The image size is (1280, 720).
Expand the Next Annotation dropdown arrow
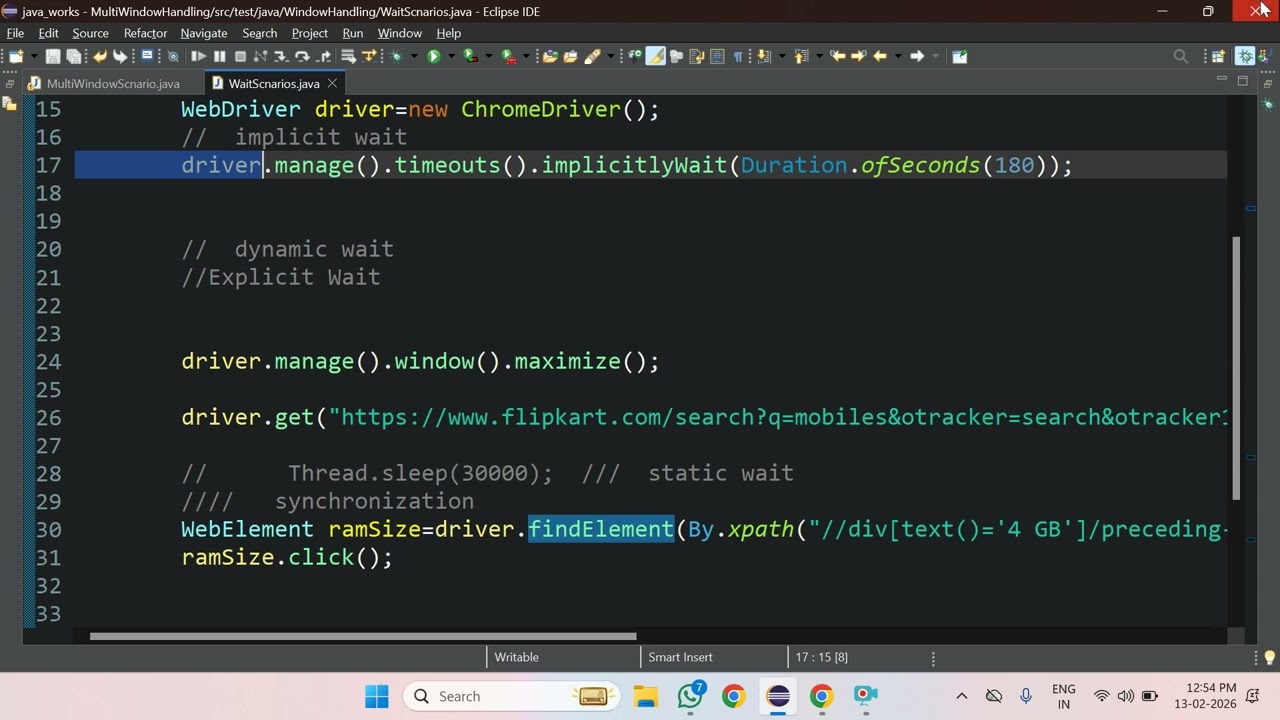pos(782,56)
